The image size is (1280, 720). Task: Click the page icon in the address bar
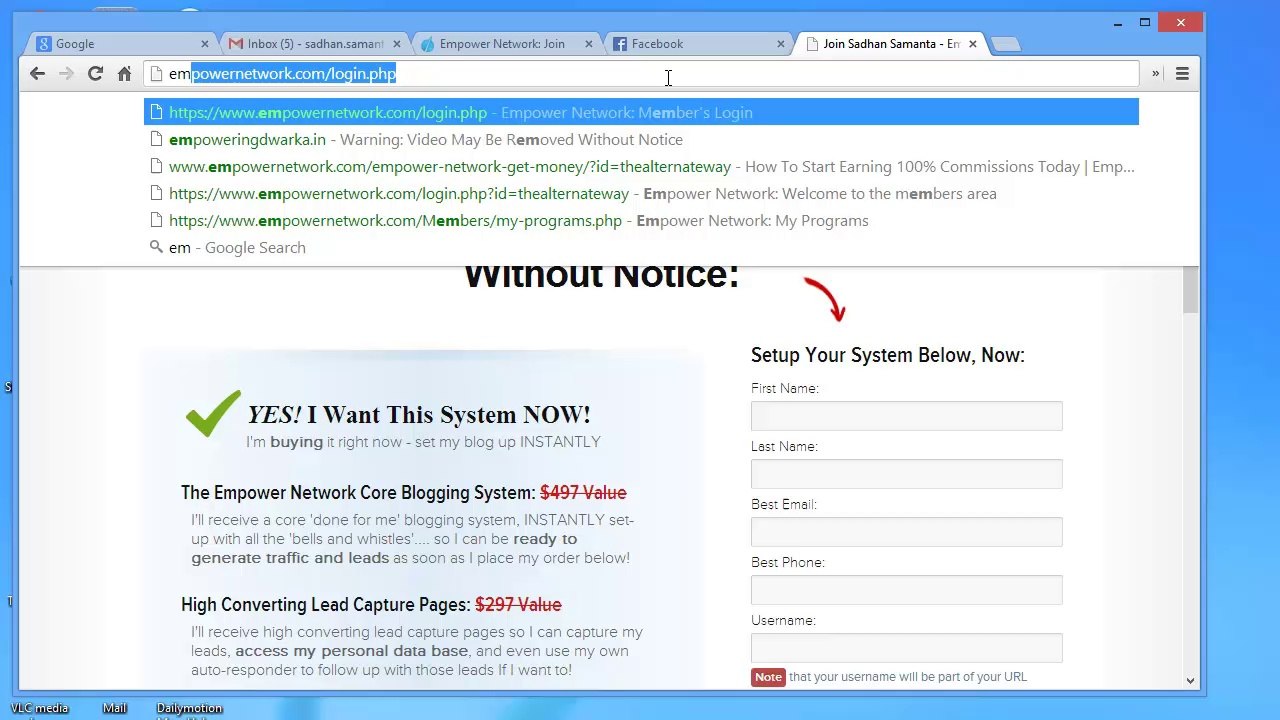[155, 74]
